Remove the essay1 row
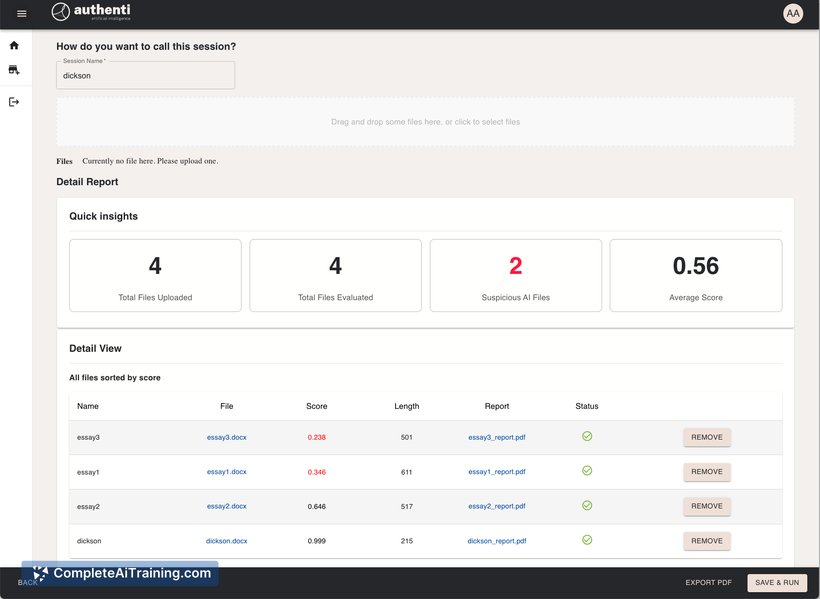Screen dimensions: 820x599 [x=707, y=472]
